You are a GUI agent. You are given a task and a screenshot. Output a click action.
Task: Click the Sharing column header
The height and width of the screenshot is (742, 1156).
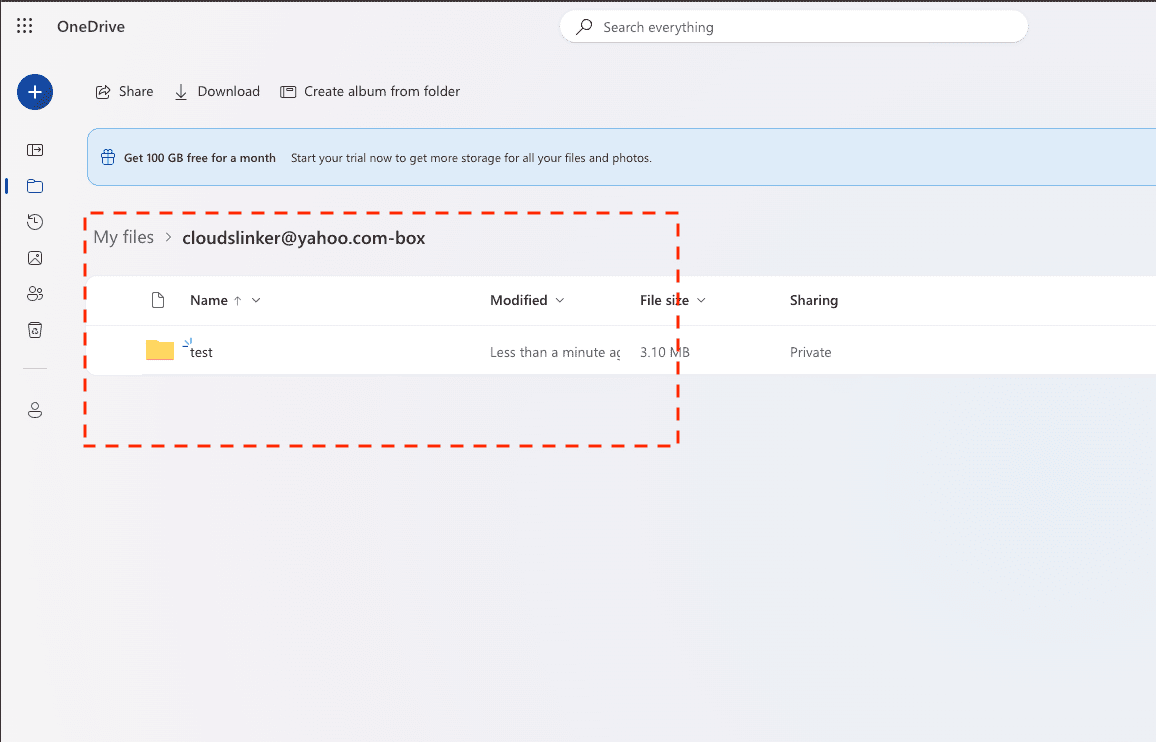[814, 300]
